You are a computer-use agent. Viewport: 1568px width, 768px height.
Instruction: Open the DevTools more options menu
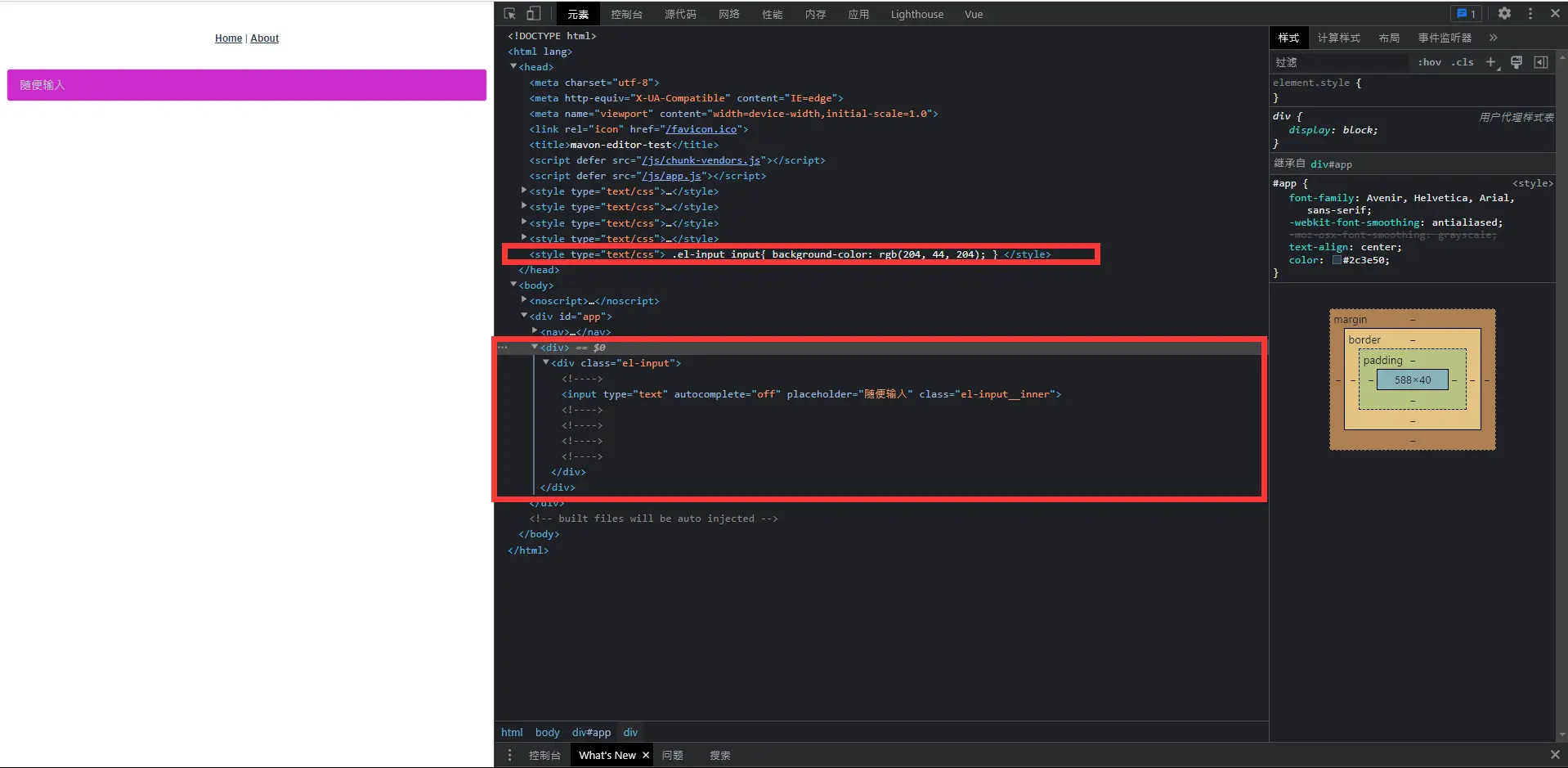1530,14
